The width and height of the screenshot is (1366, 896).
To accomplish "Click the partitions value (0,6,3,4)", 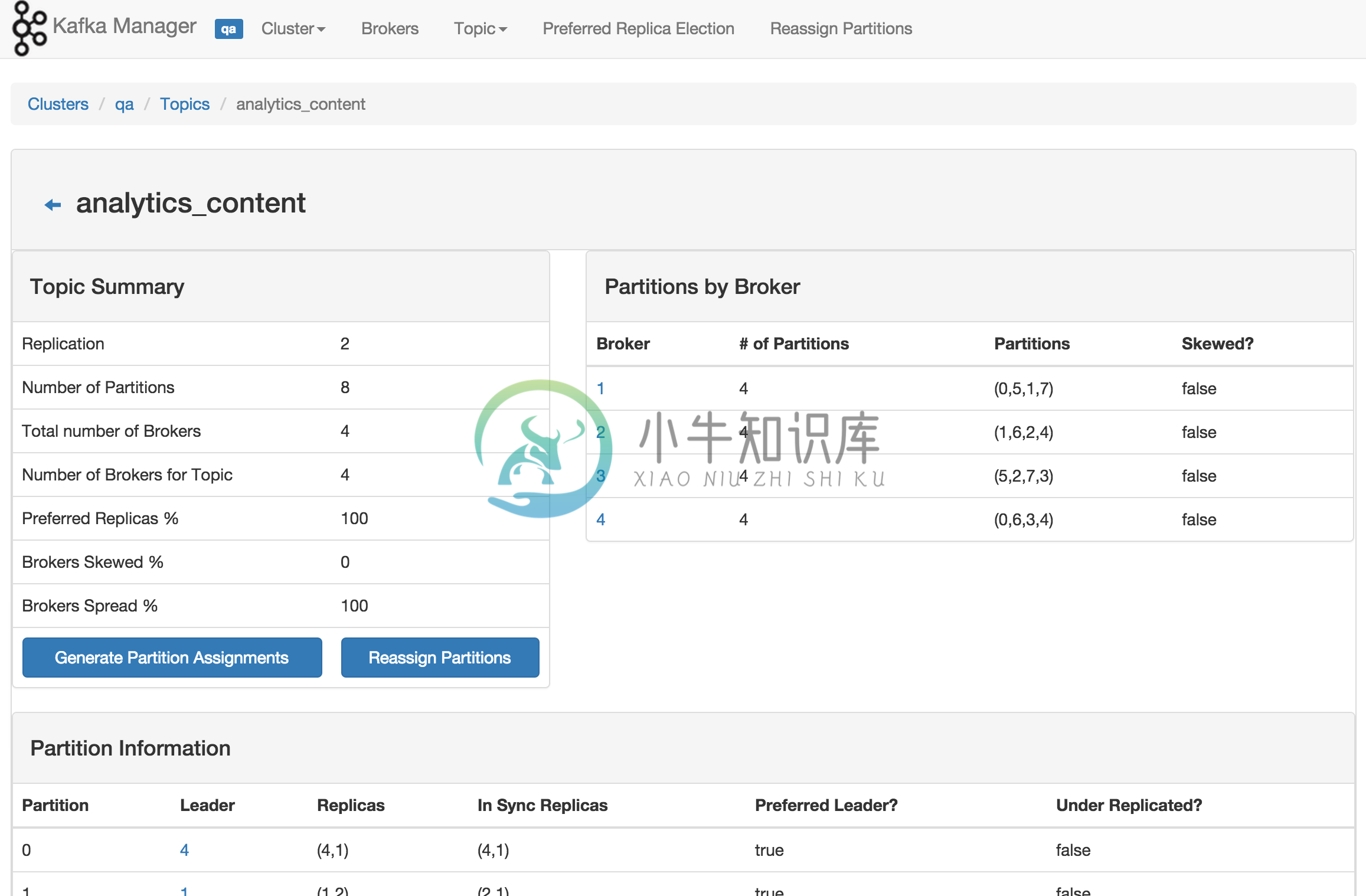I will (1024, 519).
